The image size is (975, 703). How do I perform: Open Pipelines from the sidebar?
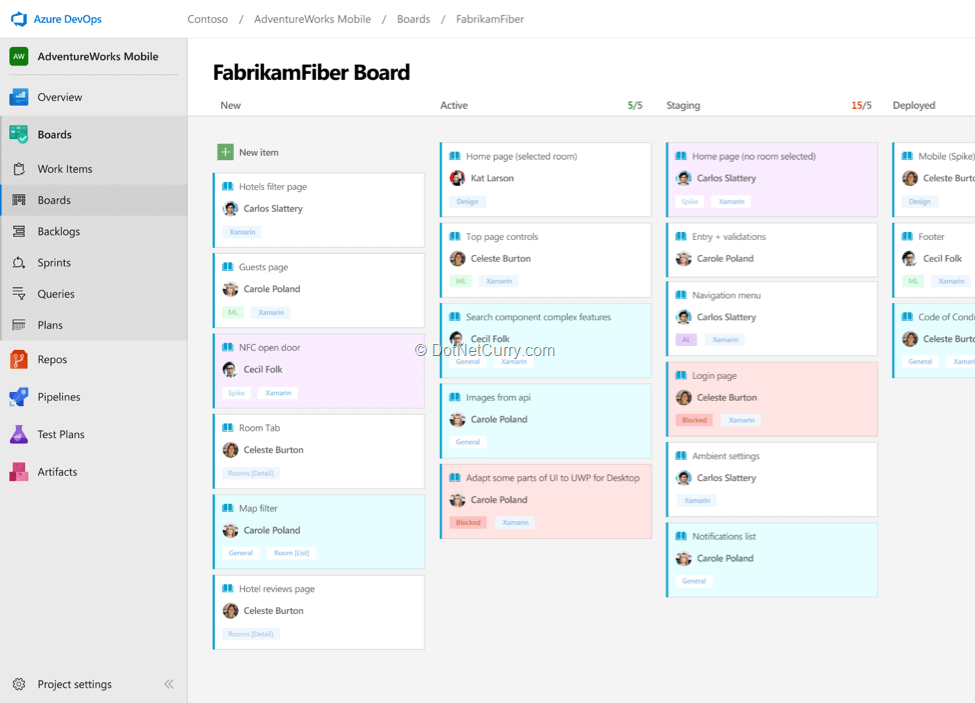(x=63, y=397)
